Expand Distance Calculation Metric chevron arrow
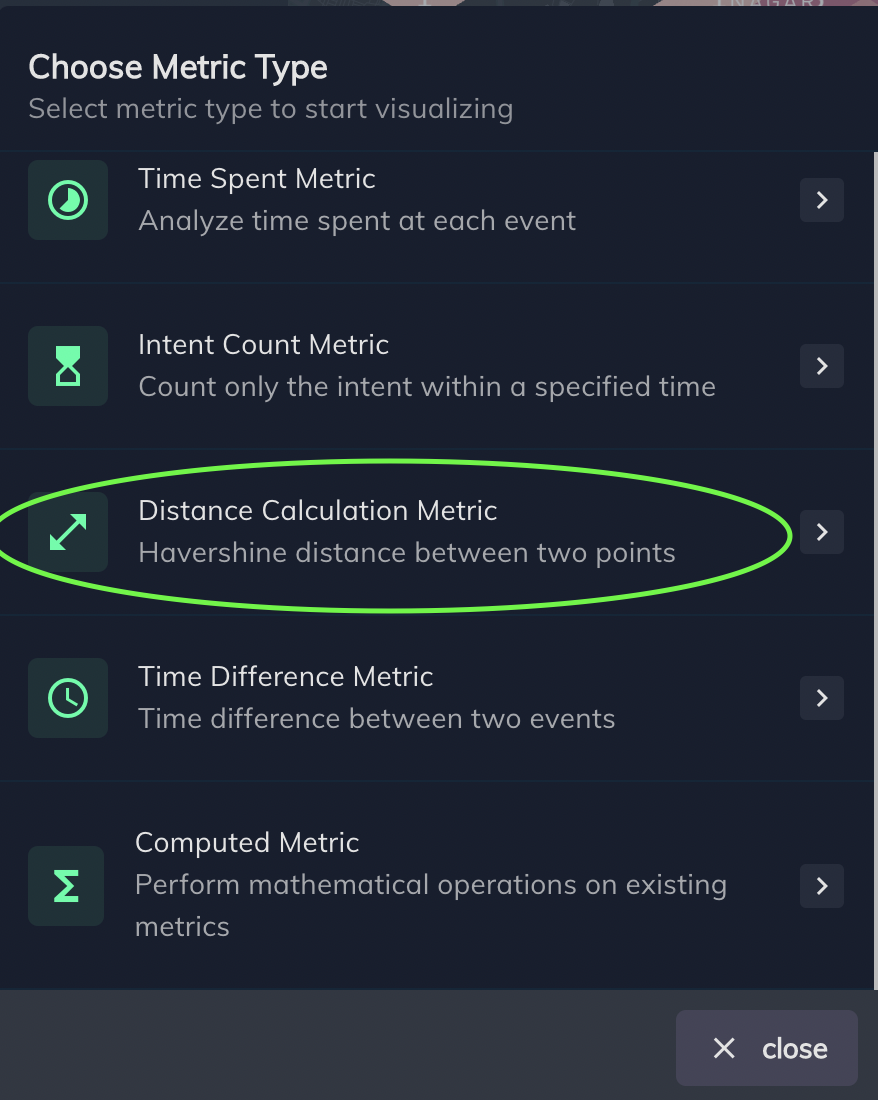Image resolution: width=878 pixels, height=1100 pixels. tap(822, 532)
